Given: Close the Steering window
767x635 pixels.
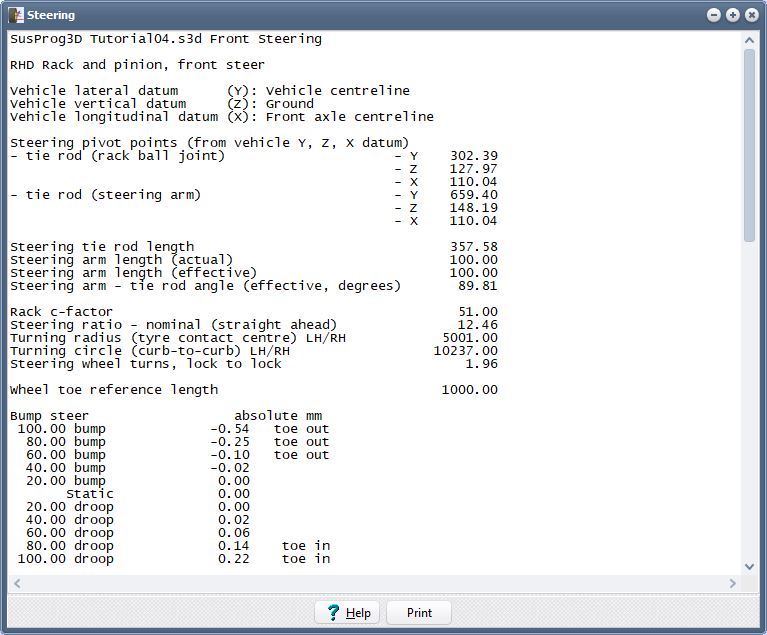Looking at the screenshot, I should [750, 15].
